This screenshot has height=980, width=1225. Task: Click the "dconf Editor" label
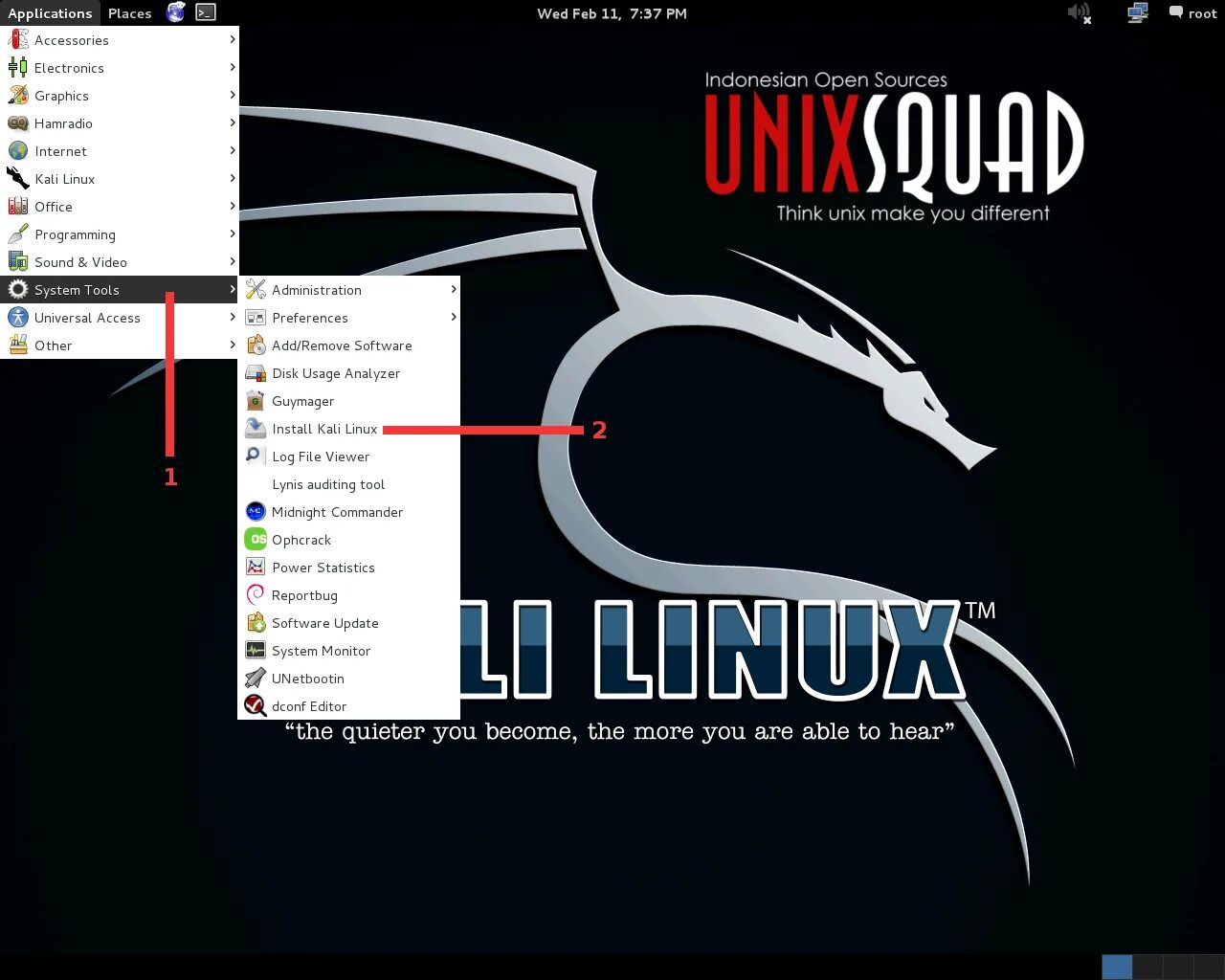tap(309, 706)
